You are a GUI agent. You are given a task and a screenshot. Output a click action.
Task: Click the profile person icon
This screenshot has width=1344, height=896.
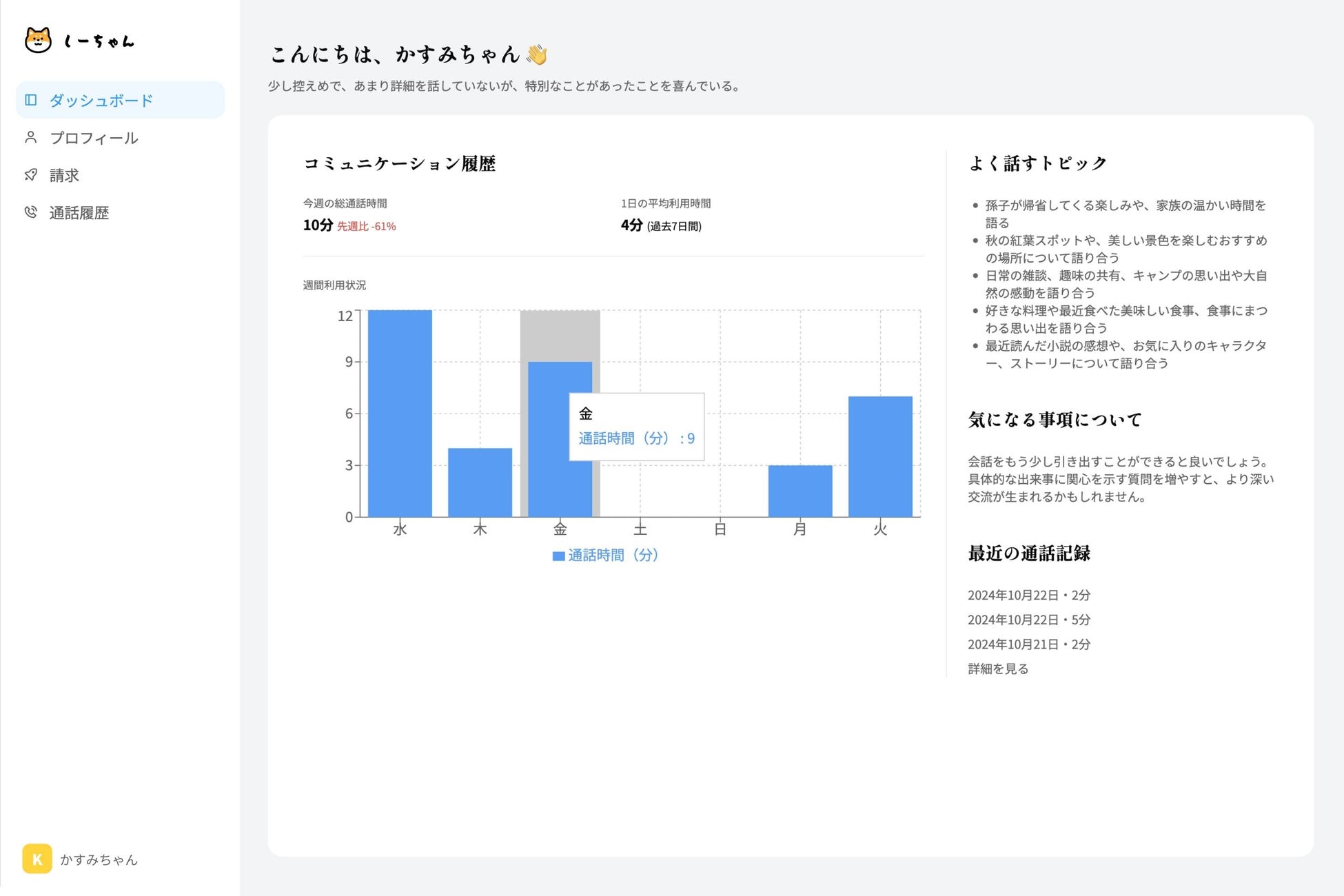30,137
